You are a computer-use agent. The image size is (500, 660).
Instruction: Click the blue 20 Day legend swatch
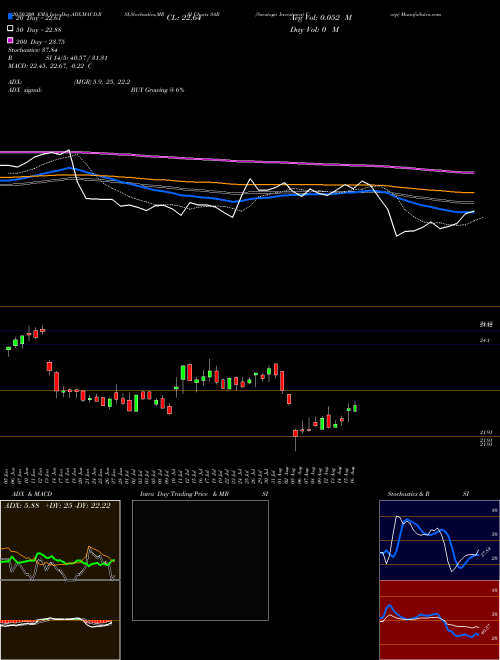[x=10, y=17]
